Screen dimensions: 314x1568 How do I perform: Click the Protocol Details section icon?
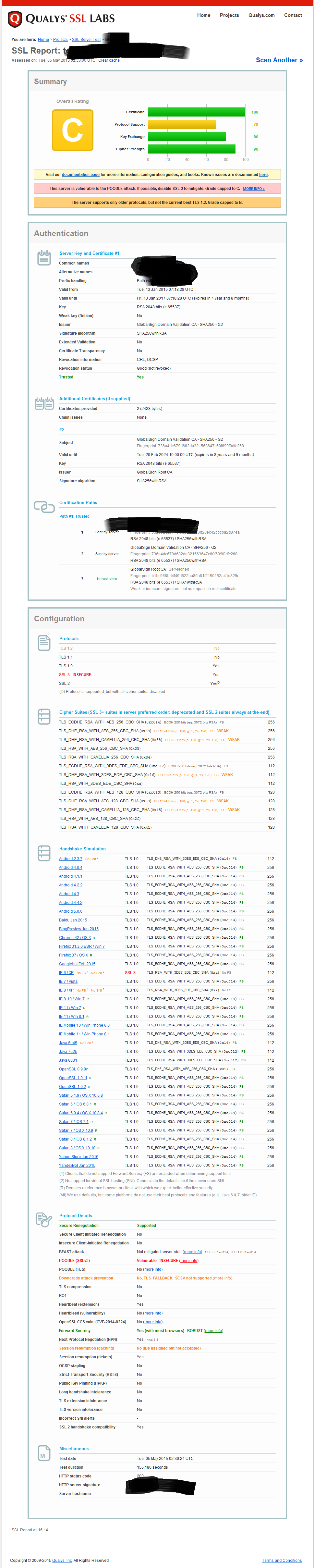coord(44,1219)
